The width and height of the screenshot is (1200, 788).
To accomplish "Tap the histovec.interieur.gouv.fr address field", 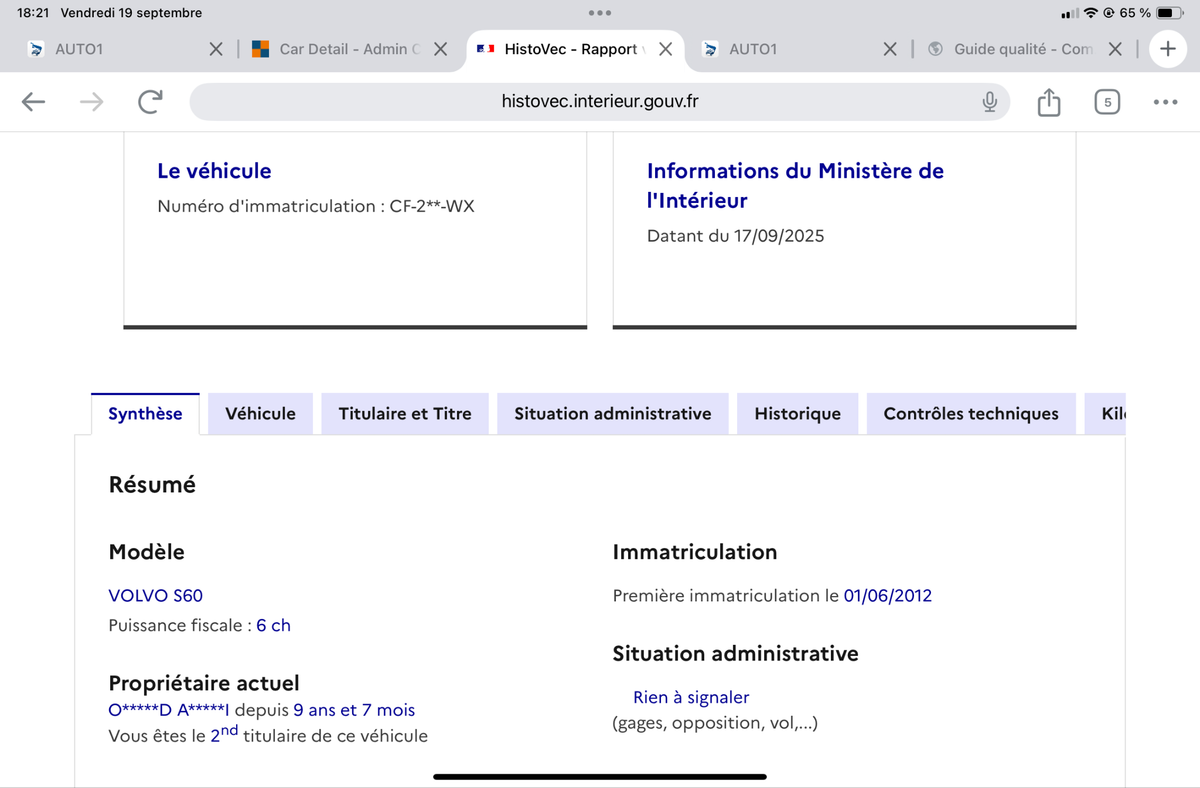I will 600,102.
